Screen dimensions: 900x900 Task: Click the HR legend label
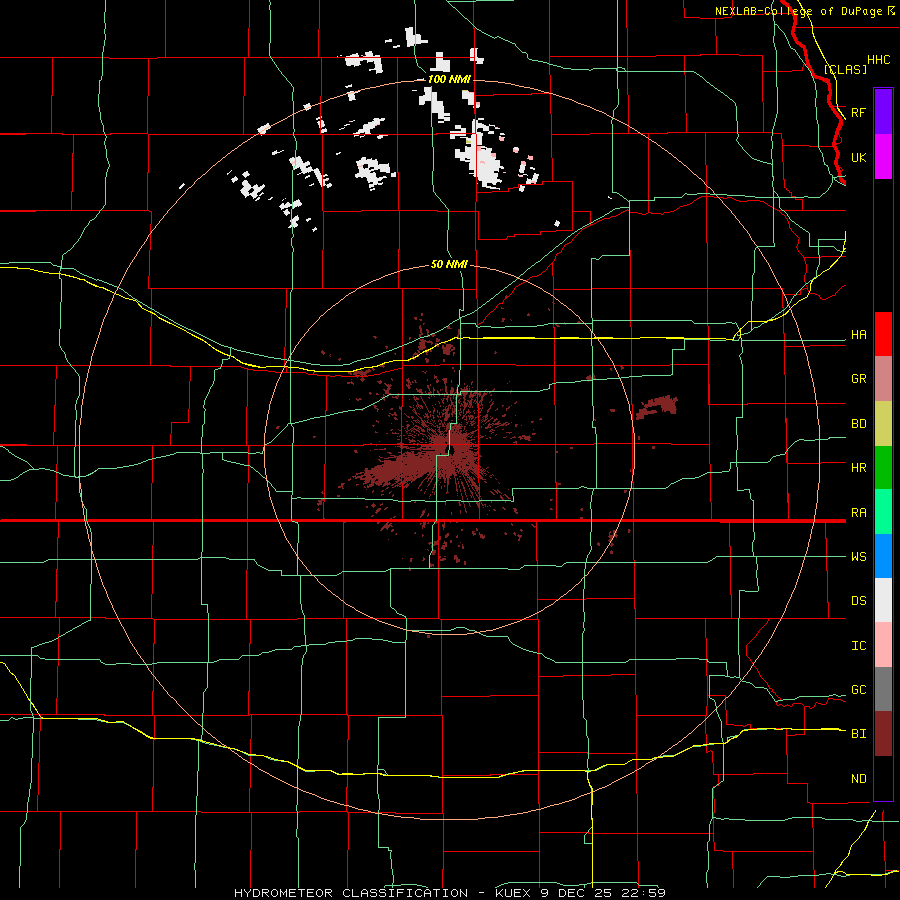tap(858, 468)
